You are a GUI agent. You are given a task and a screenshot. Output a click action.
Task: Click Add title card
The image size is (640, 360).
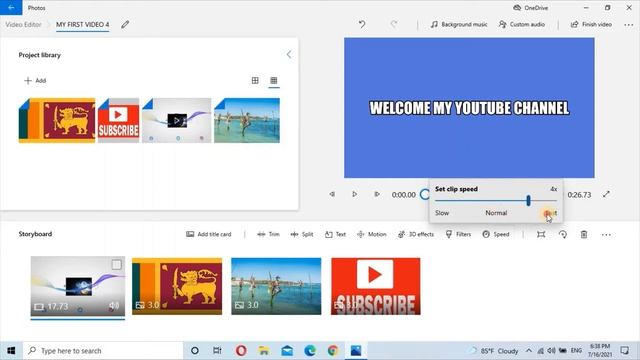click(x=209, y=234)
